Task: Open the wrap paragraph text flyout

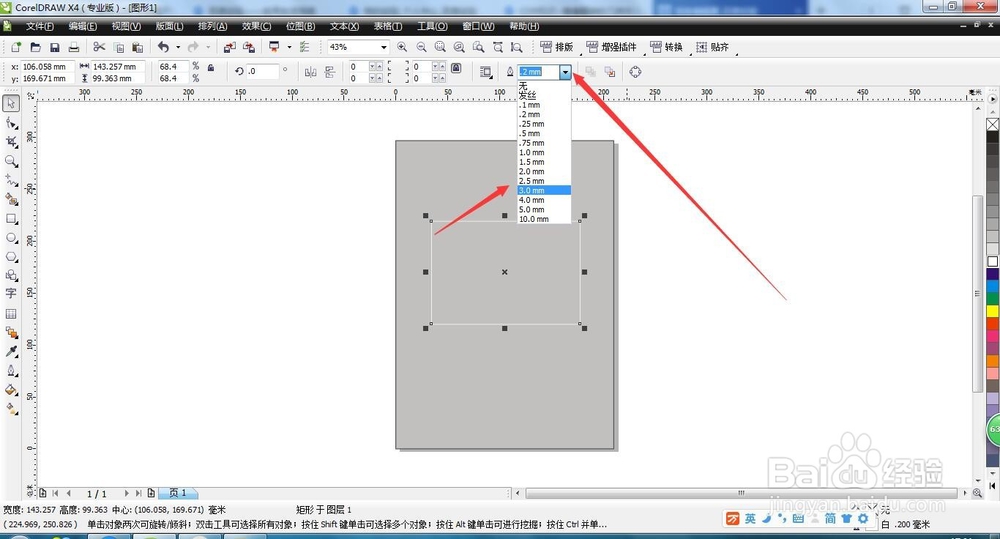Action: click(485, 72)
